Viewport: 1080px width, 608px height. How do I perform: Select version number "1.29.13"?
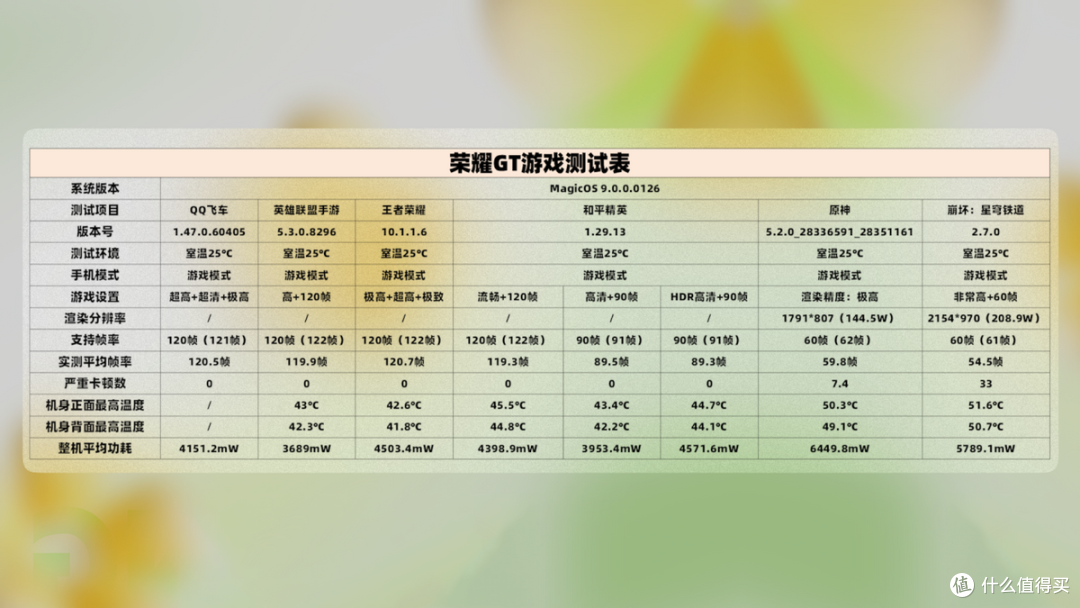click(605, 232)
